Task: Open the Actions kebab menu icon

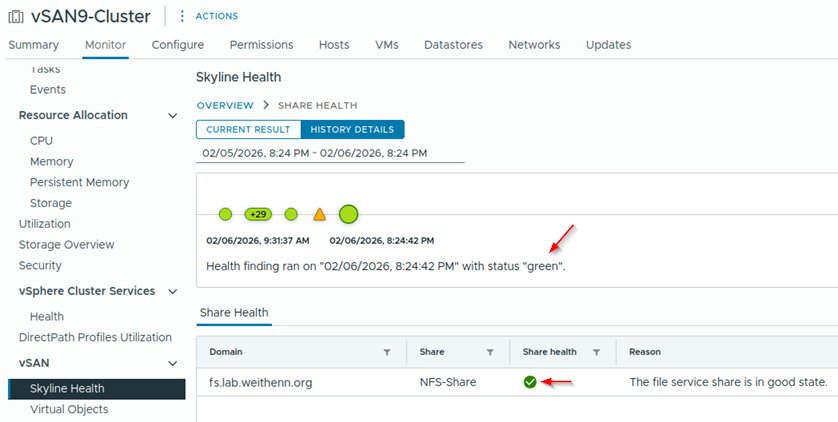Action: 182,16
